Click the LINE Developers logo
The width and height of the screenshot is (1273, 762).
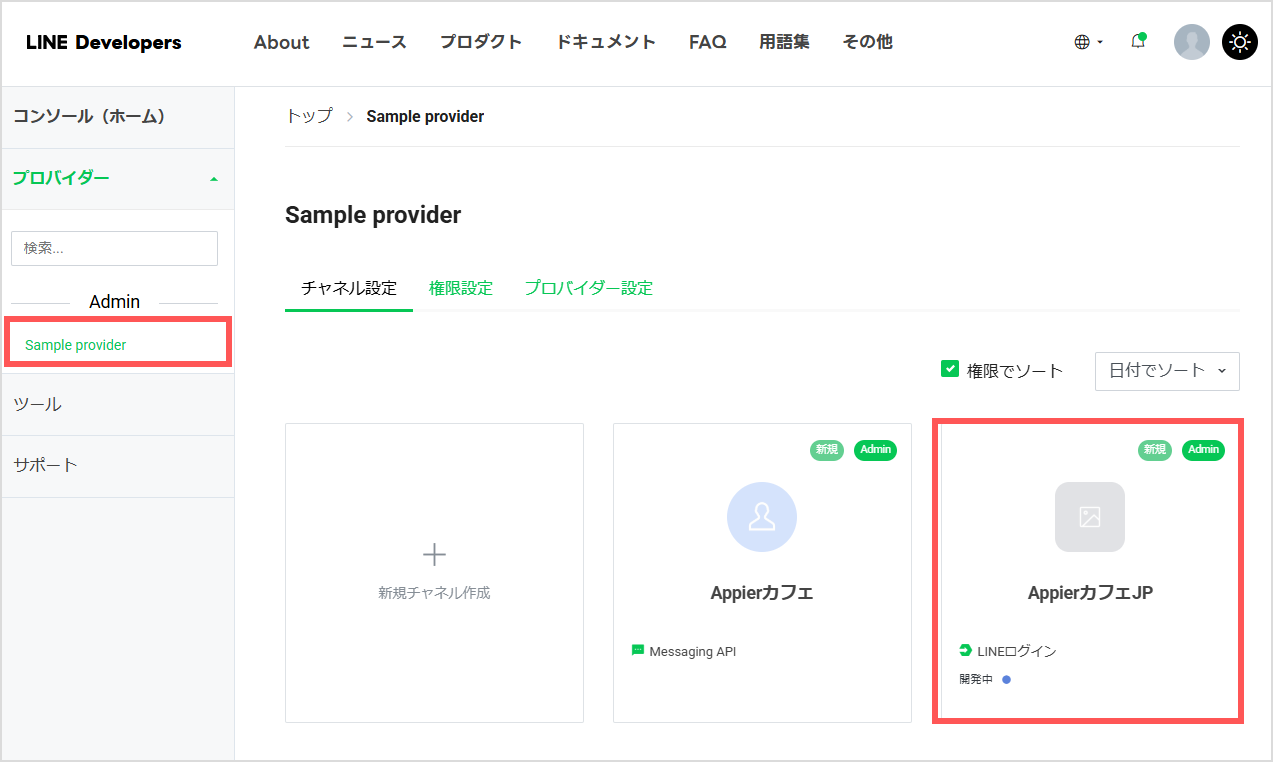tap(104, 42)
